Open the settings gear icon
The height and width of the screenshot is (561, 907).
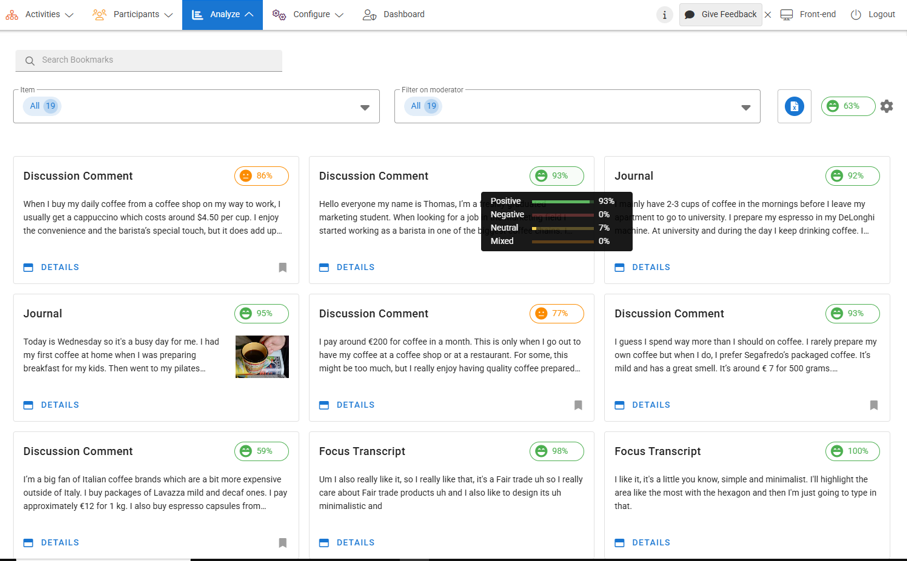886,106
